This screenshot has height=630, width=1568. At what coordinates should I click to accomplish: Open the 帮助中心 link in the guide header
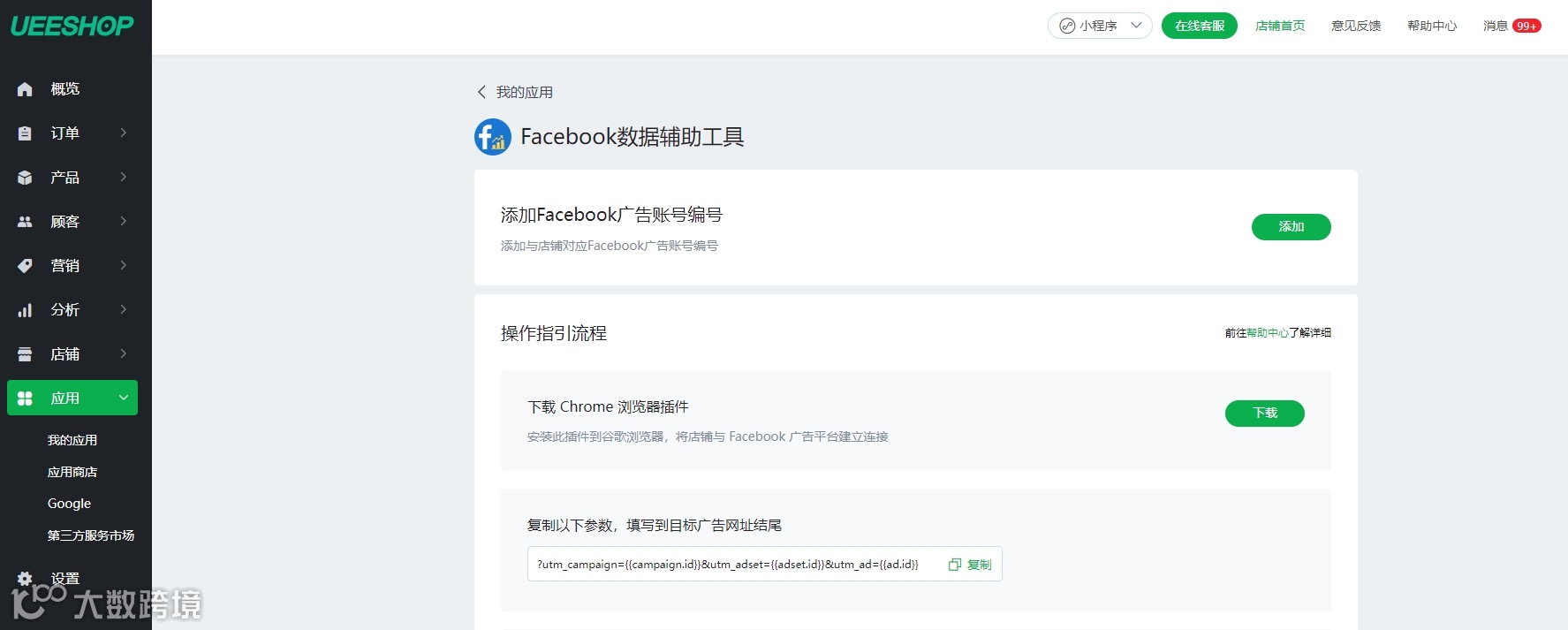point(1268,333)
